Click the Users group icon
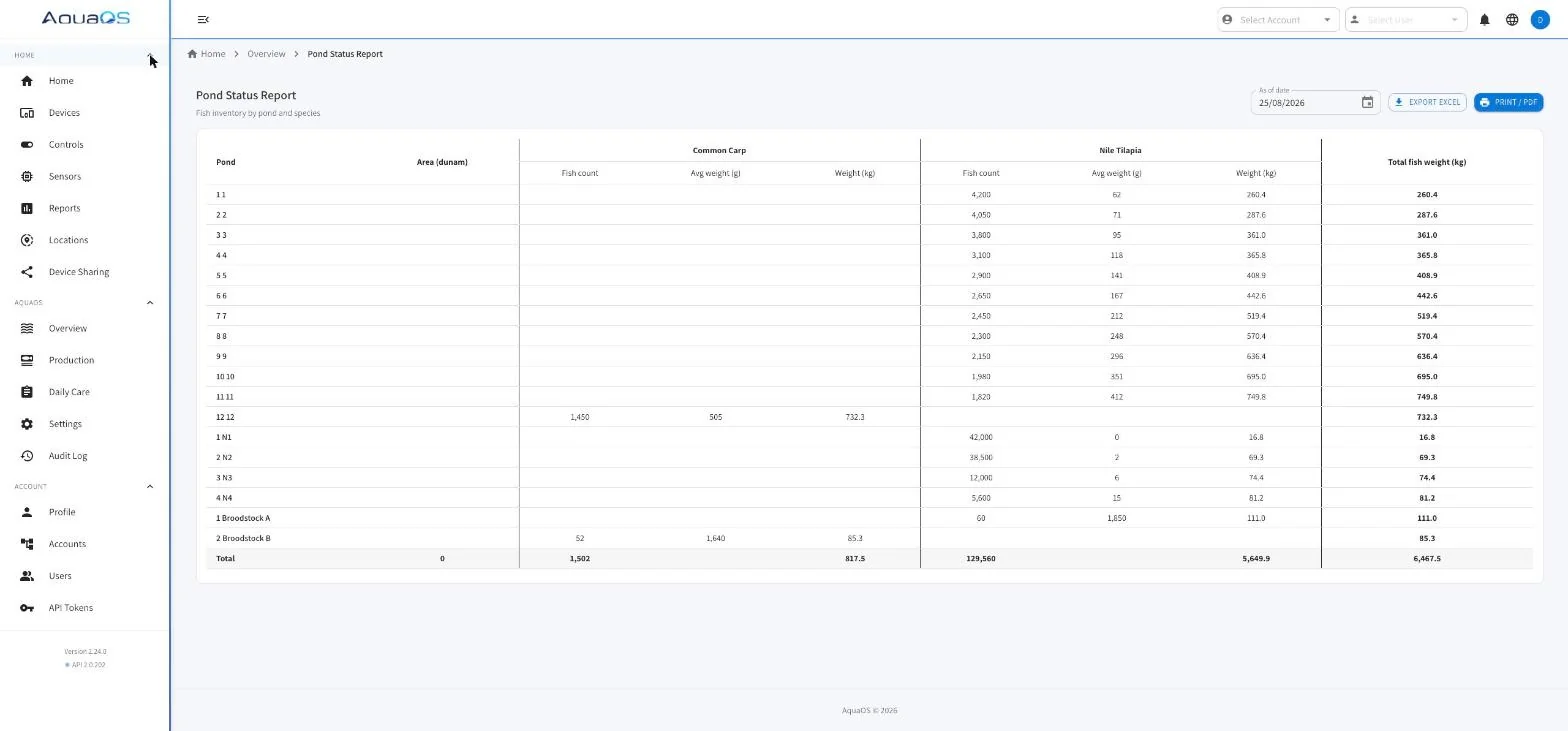The image size is (1568, 731). pos(27,576)
